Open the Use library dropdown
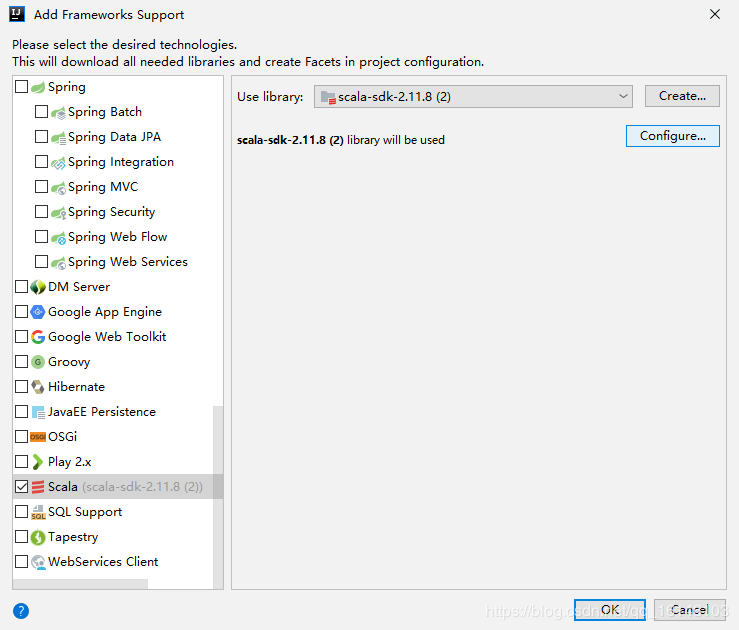 [x=473, y=97]
